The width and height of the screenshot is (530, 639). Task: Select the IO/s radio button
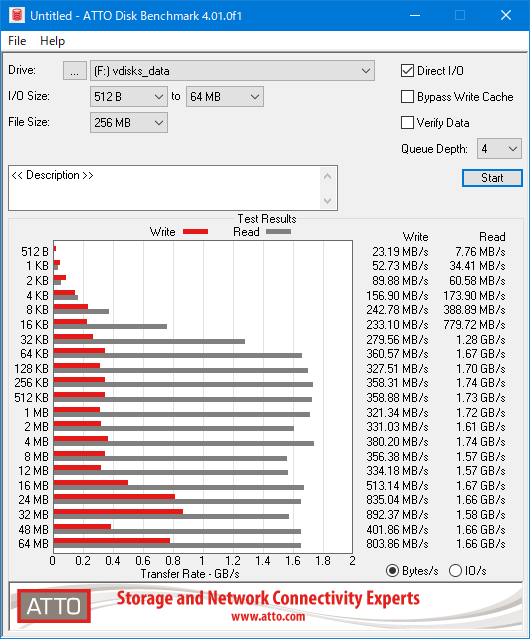coord(455,571)
